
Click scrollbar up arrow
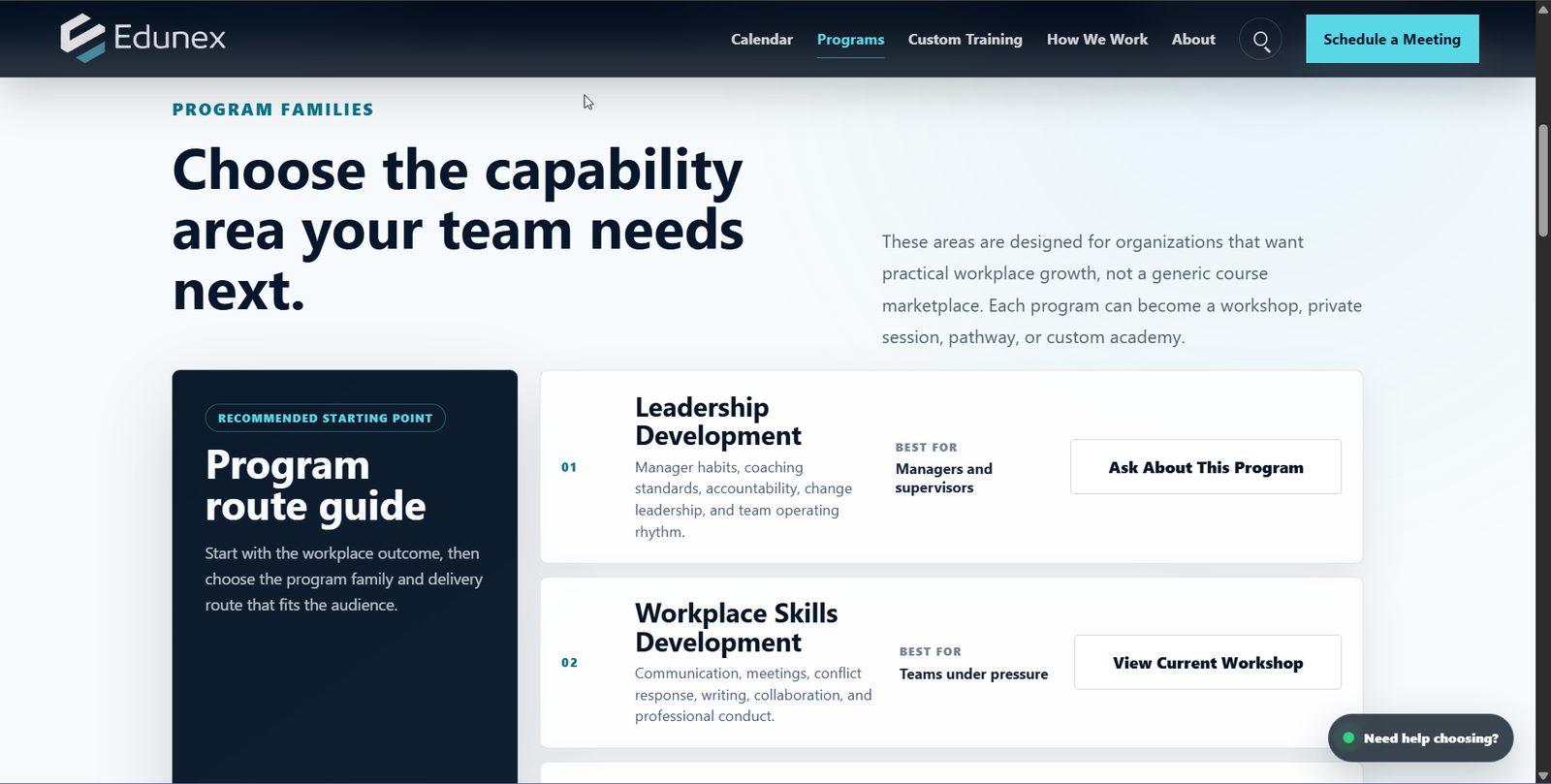[x=1543, y=8]
